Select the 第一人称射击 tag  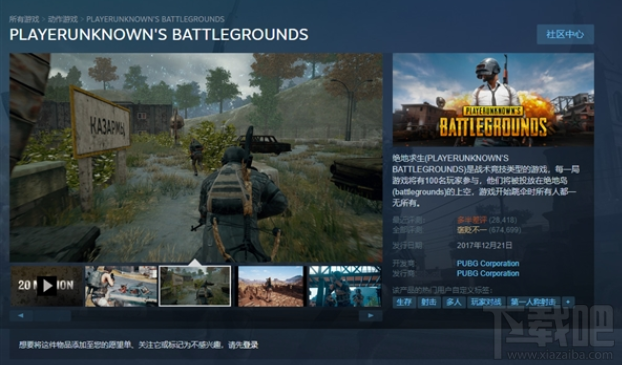pyautogui.click(x=534, y=302)
